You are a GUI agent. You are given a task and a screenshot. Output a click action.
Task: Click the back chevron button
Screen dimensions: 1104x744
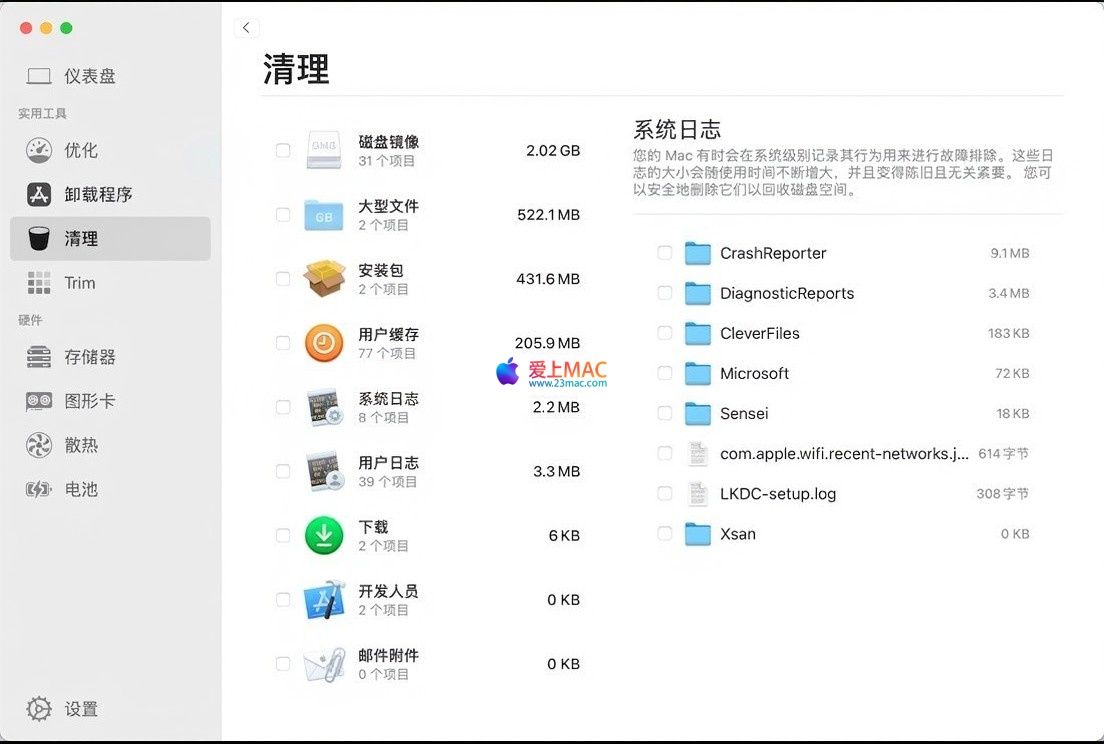246,28
